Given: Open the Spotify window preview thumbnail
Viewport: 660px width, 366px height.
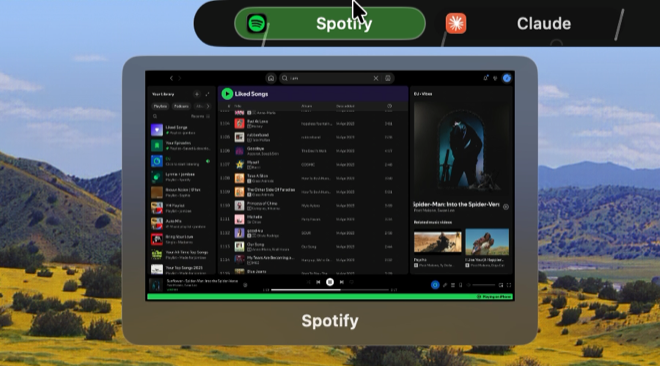Looking at the screenshot, I should tap(330, 186).
